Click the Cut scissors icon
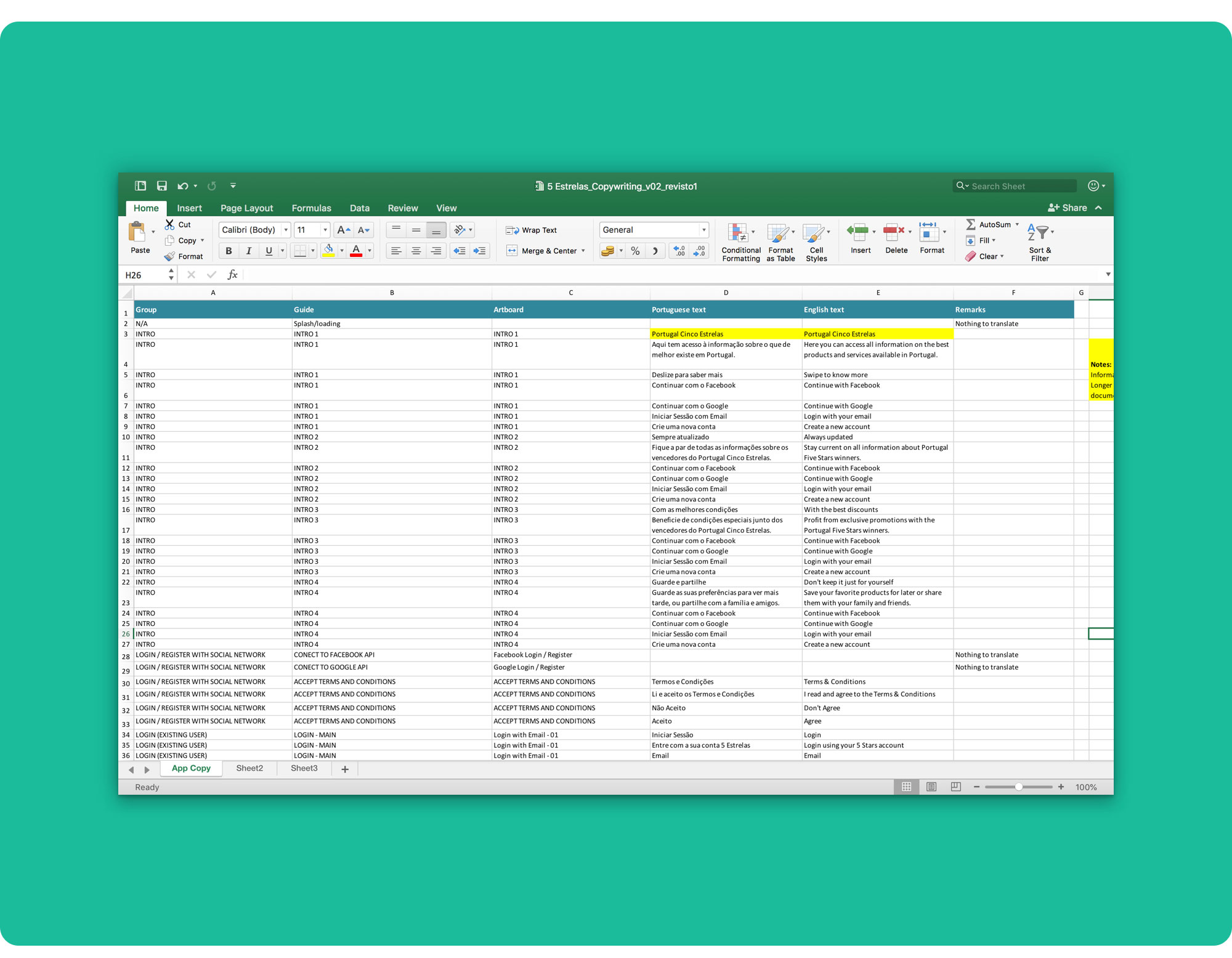1232x958 pixels. 169,225
